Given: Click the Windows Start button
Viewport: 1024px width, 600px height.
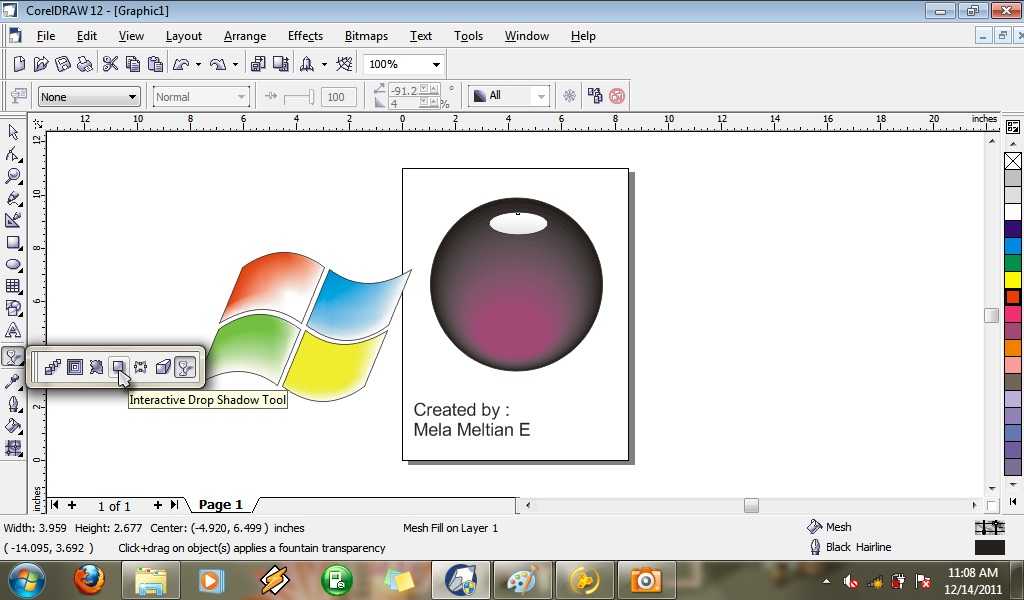Looking at the screenshot, I should [x=27, y=580].
